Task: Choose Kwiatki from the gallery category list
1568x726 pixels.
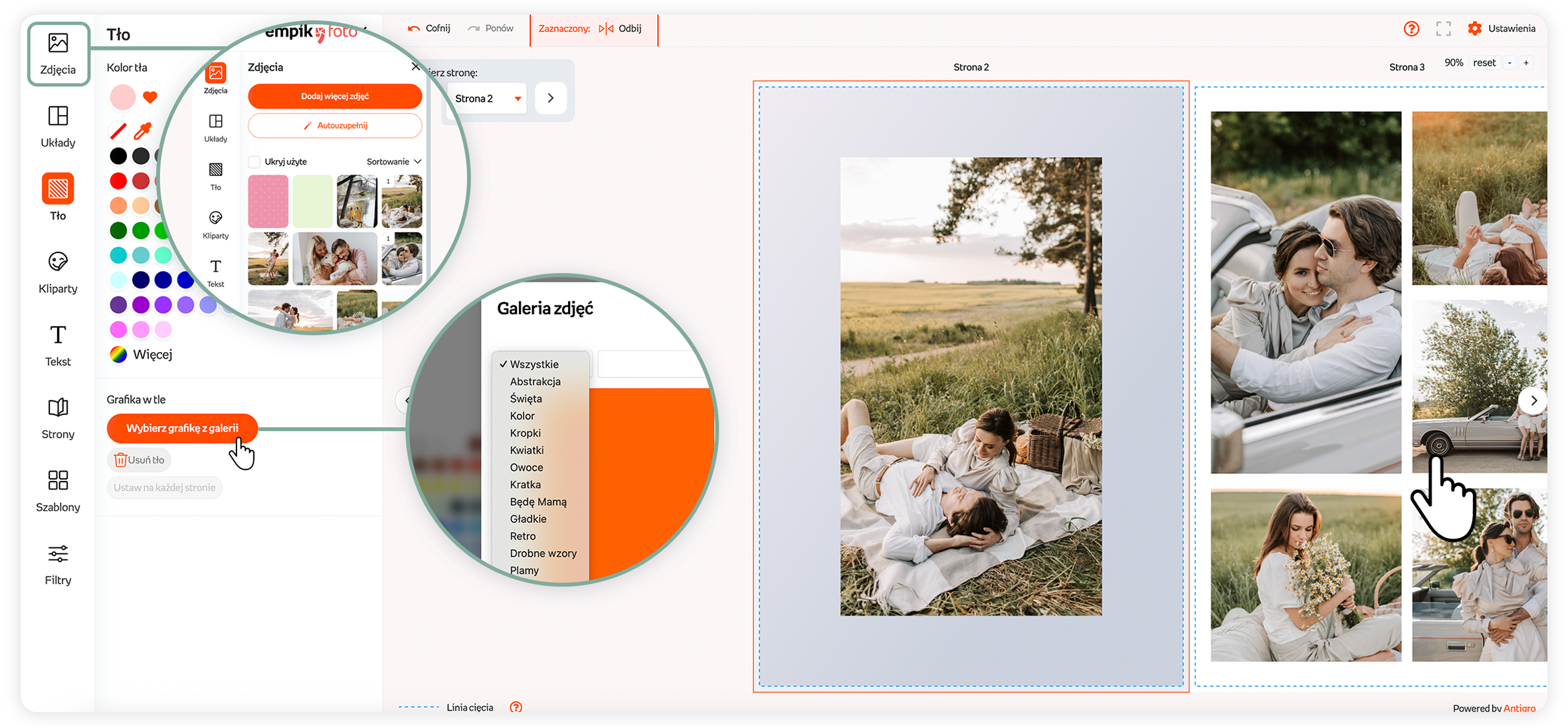Action: coord(526,450)
